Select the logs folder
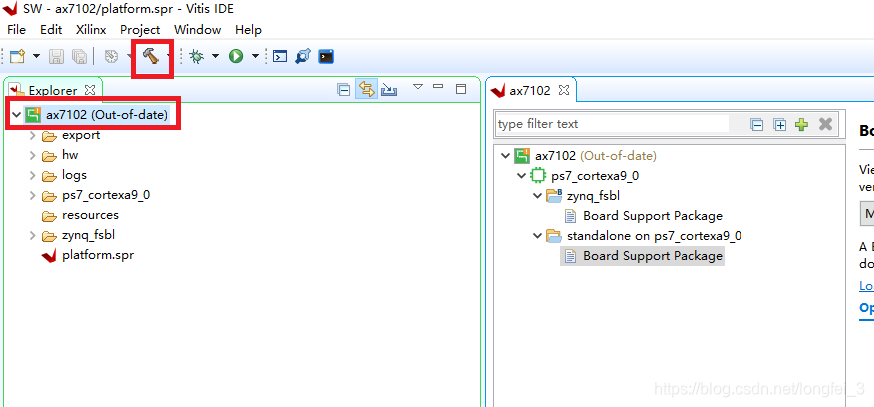 tap(75, 175)
